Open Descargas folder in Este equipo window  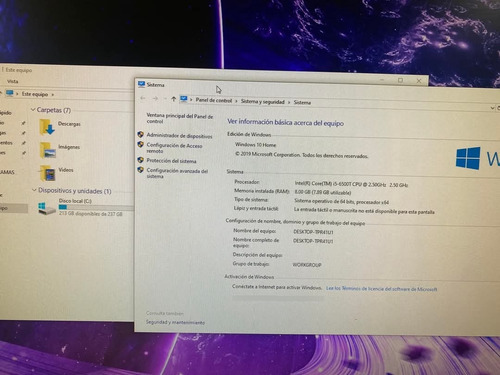tap(60, 127)
